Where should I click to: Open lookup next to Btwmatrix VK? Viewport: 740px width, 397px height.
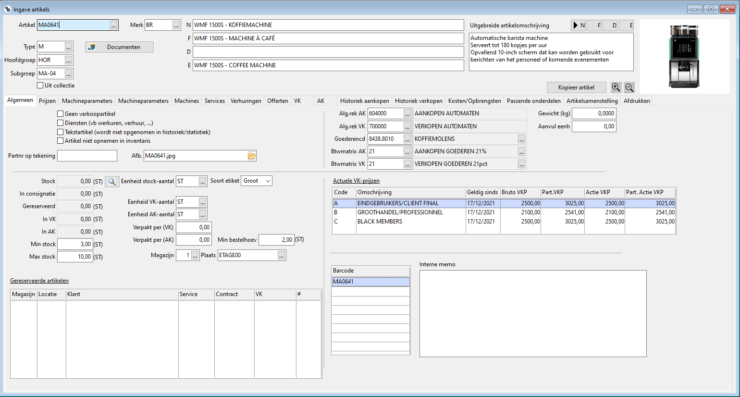click(407, 164)
